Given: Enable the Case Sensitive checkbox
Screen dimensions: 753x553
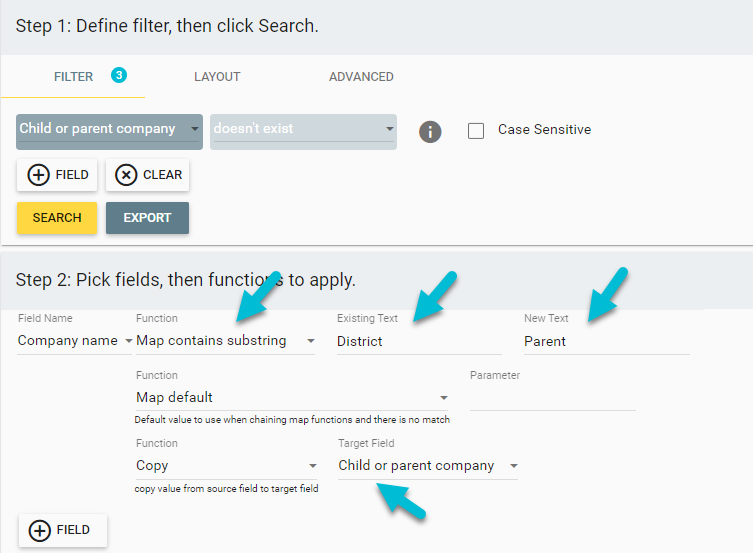Looking at the screenshot, I should point(477,131).
